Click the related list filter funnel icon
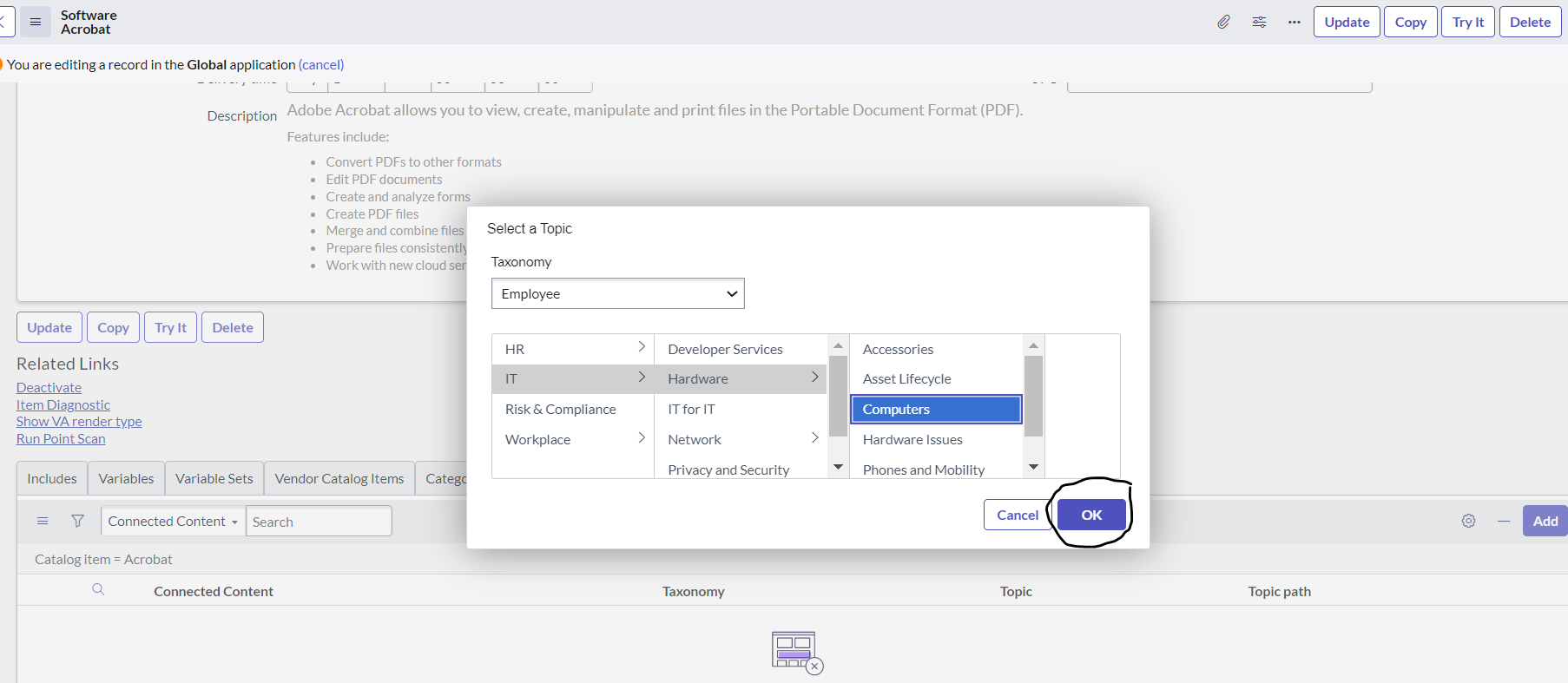The width and height of the screenshot is (1568, 683). click(78, 521)
